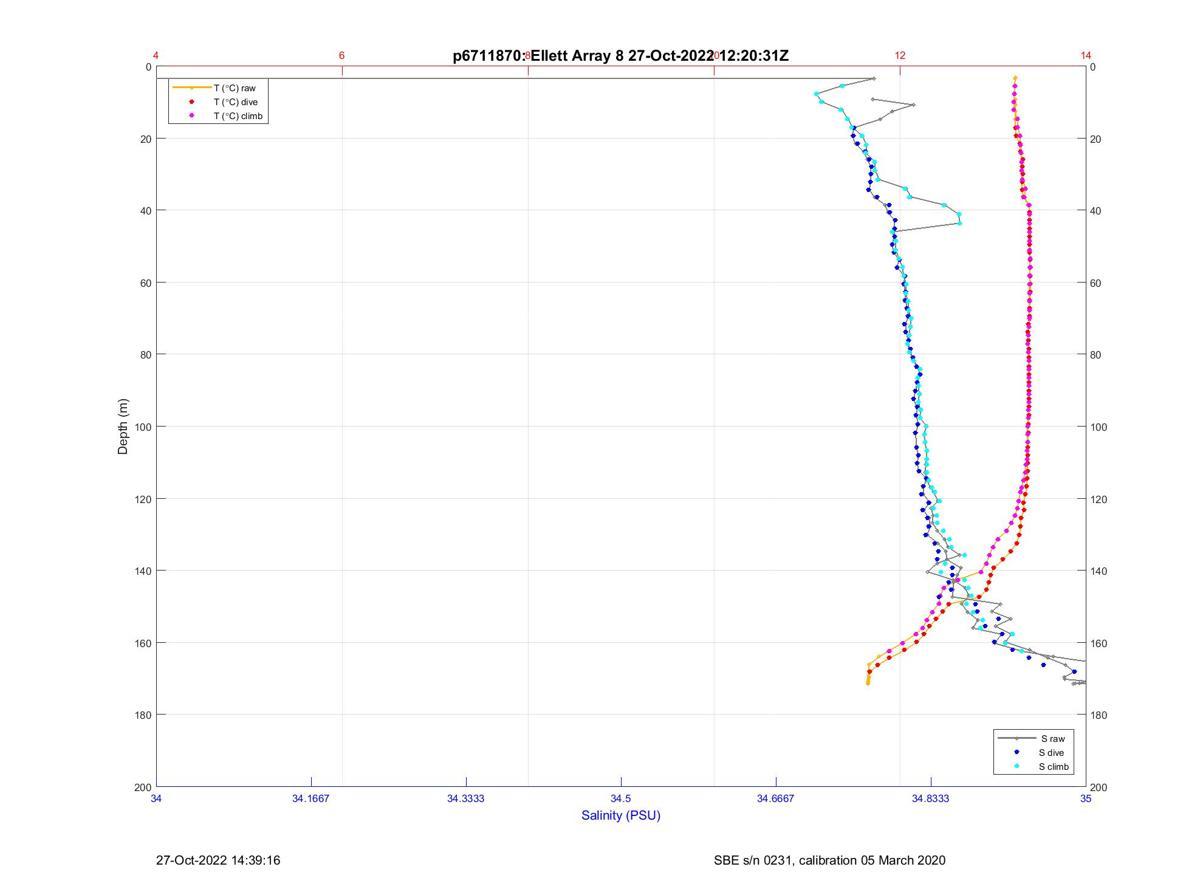This screenshot has width=1200, height=885.
Task: Click the salinity tick label '35'
Action: pos(1086,799)
